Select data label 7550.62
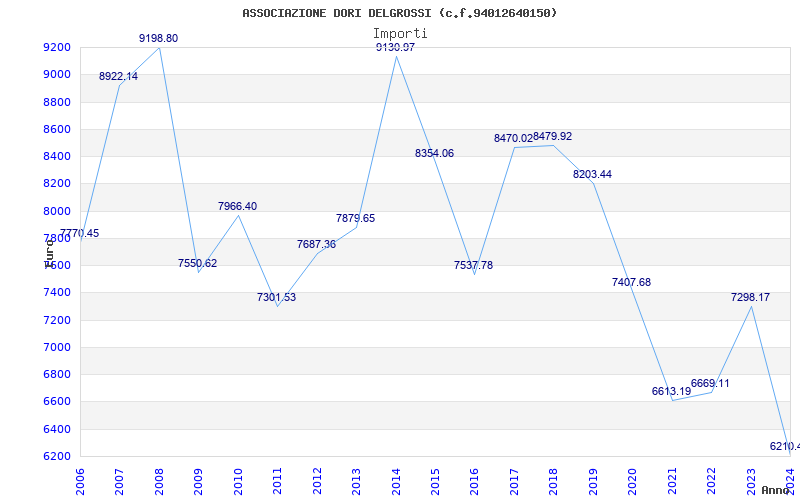 (197, 263)
